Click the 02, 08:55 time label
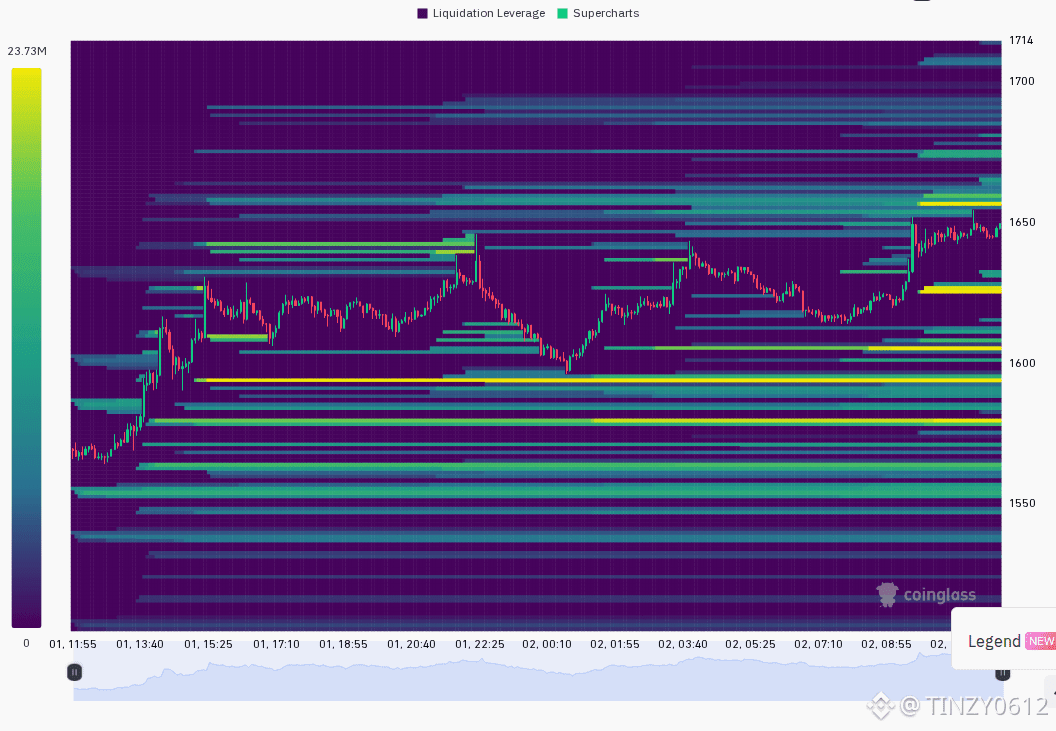 point(886,644)
